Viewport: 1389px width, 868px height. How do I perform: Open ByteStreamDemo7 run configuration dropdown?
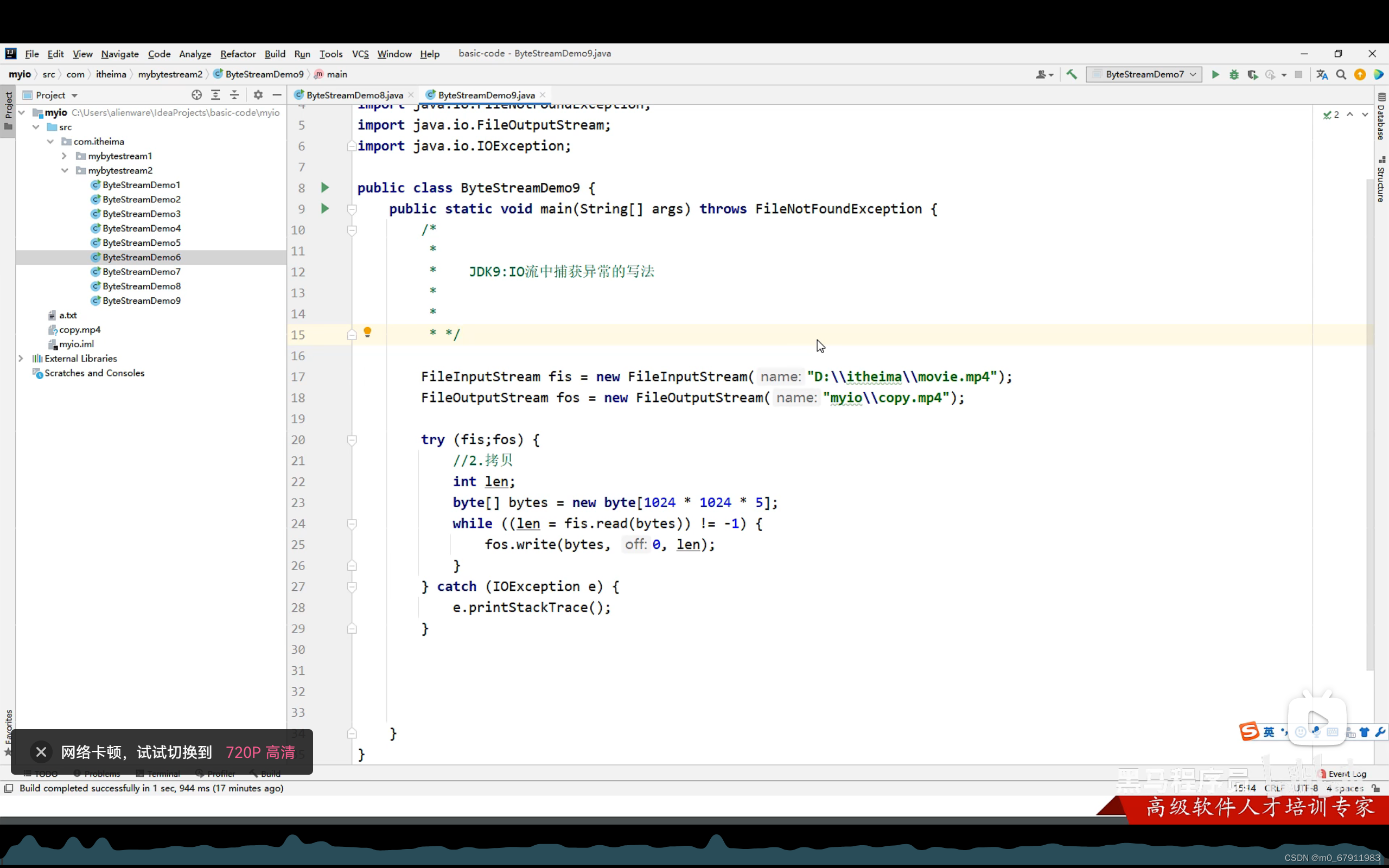coord(1143,75)
